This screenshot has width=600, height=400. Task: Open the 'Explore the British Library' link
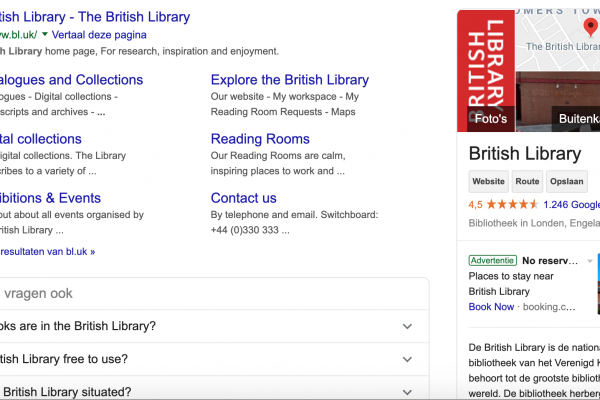tap(290, 80)
